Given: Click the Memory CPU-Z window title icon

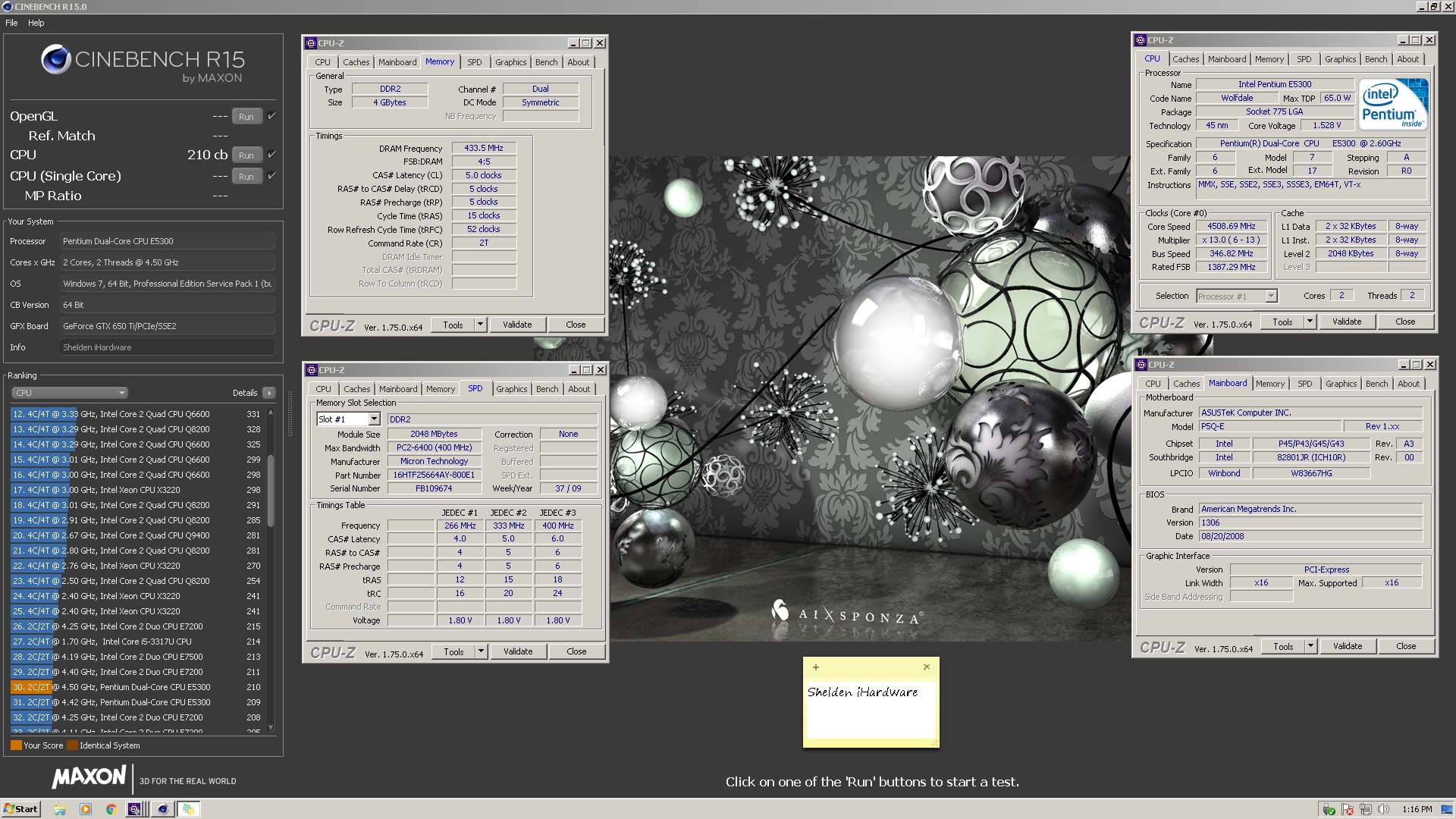Looking at the screenshot, I should tap(311, 43).
